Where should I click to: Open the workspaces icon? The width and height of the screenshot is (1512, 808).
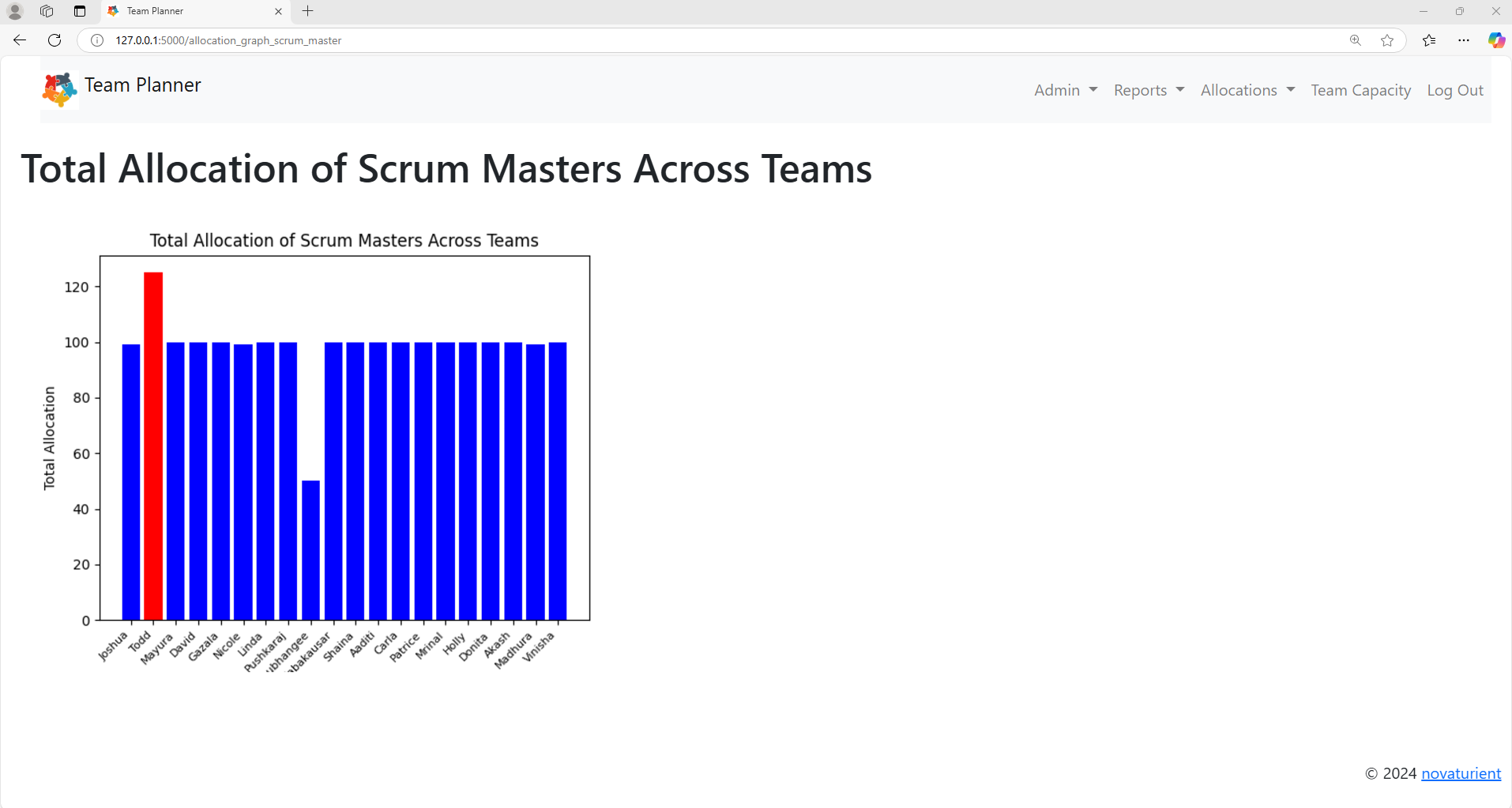click(47, 11)
